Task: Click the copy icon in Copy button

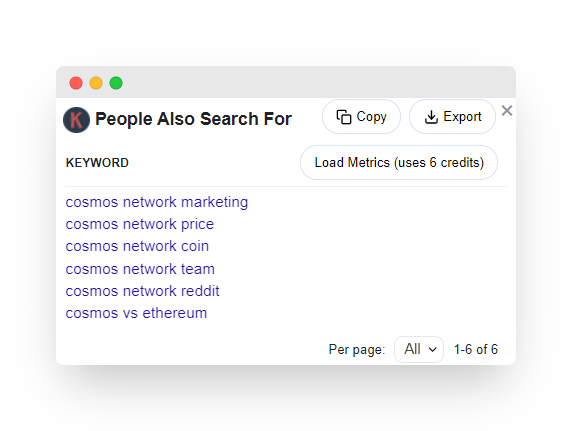Action: (344, 117)
